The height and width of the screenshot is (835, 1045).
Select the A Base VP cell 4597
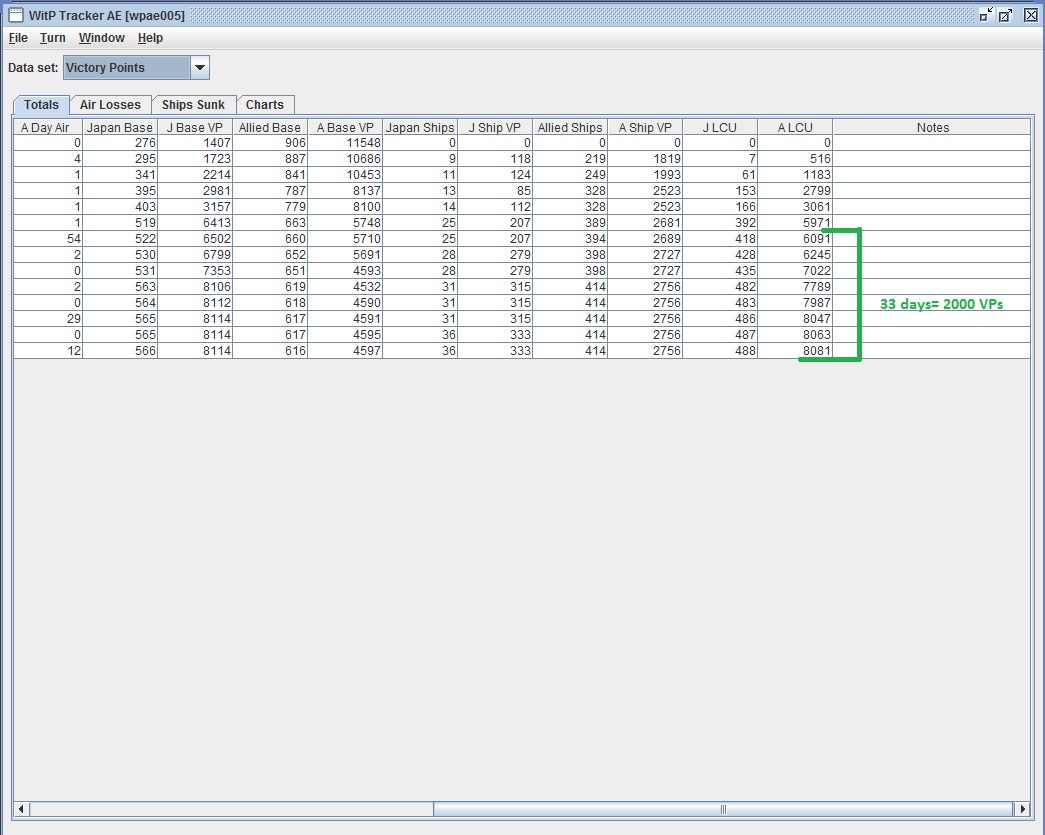pos(345,351)
